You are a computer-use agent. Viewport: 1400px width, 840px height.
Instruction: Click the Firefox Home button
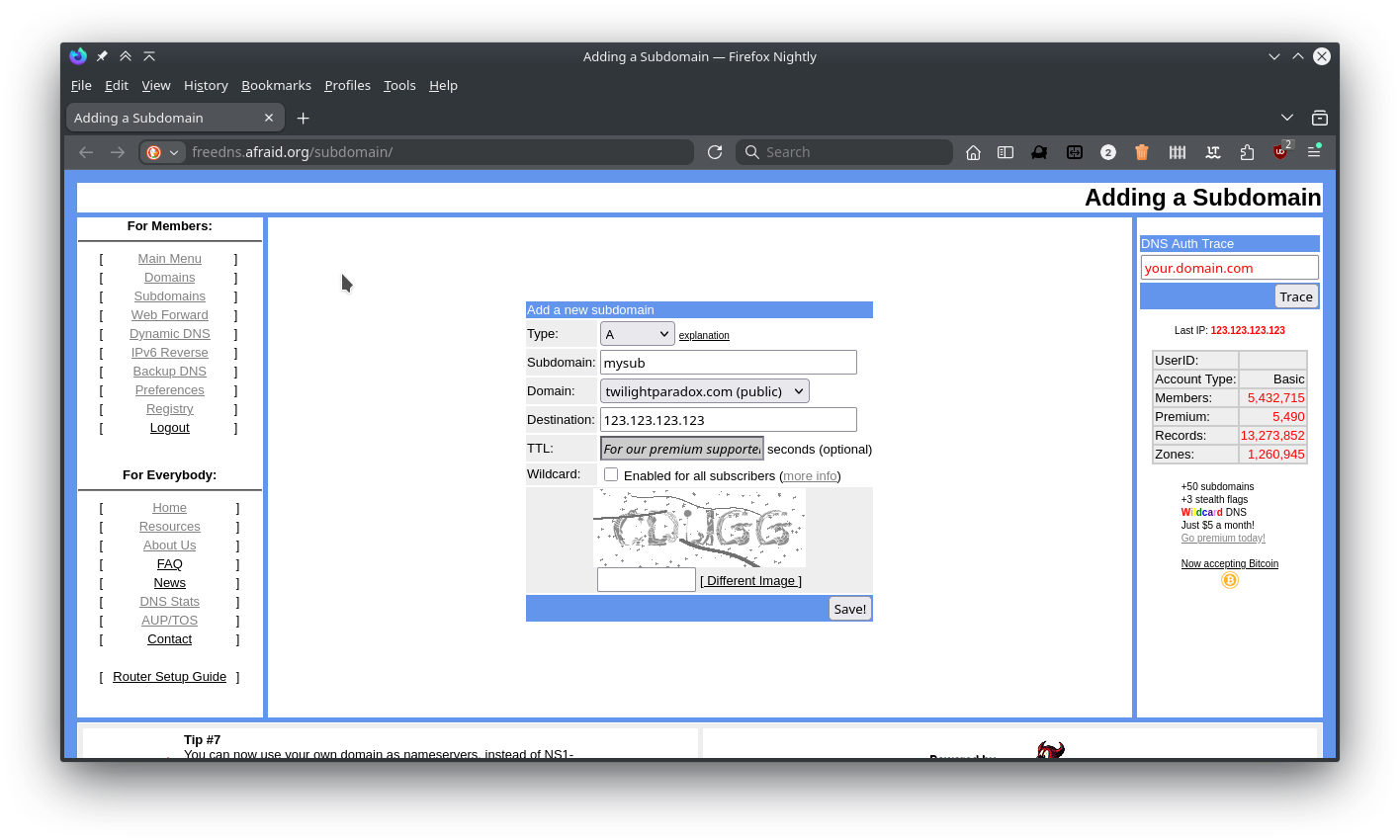[973, 152]
